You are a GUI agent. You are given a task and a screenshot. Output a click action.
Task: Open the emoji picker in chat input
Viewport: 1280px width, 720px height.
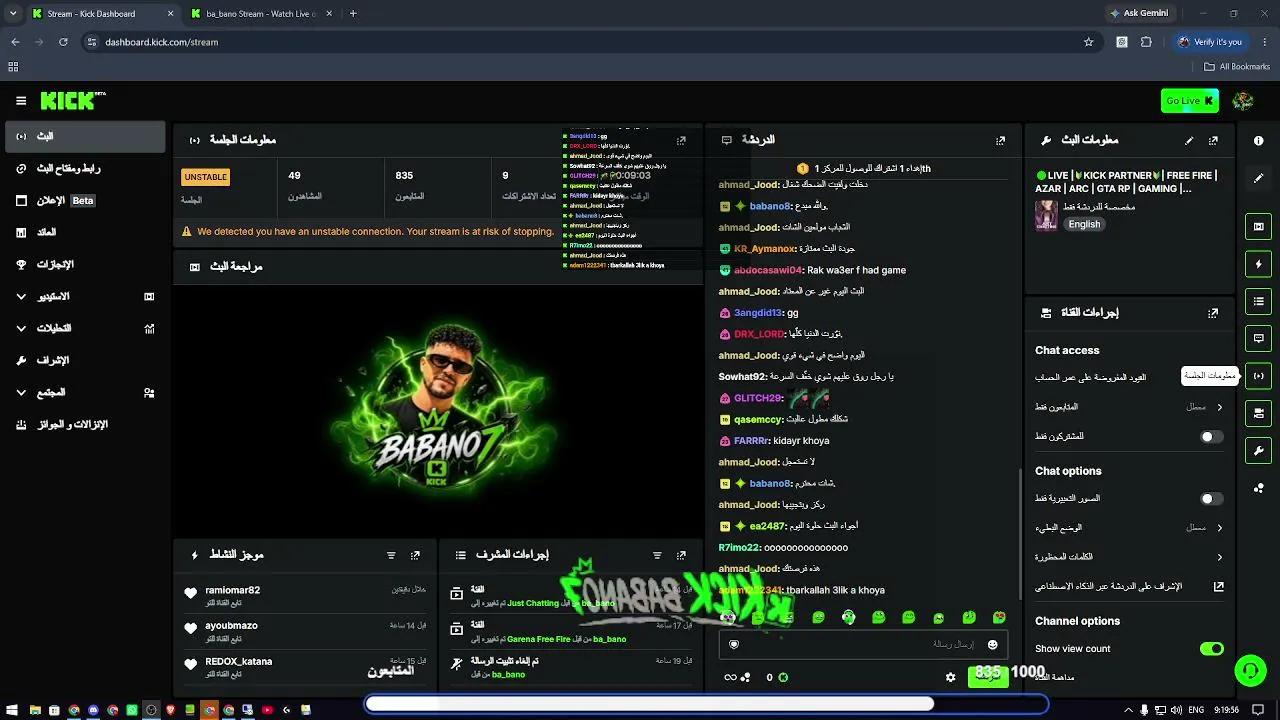[x=992, y=645]
